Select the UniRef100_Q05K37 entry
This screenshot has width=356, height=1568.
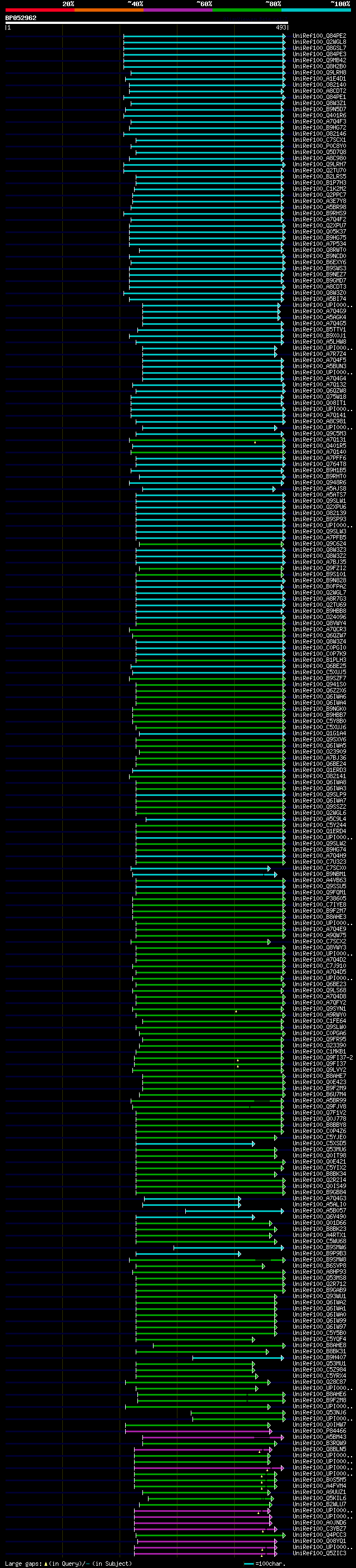pos(319,232)
